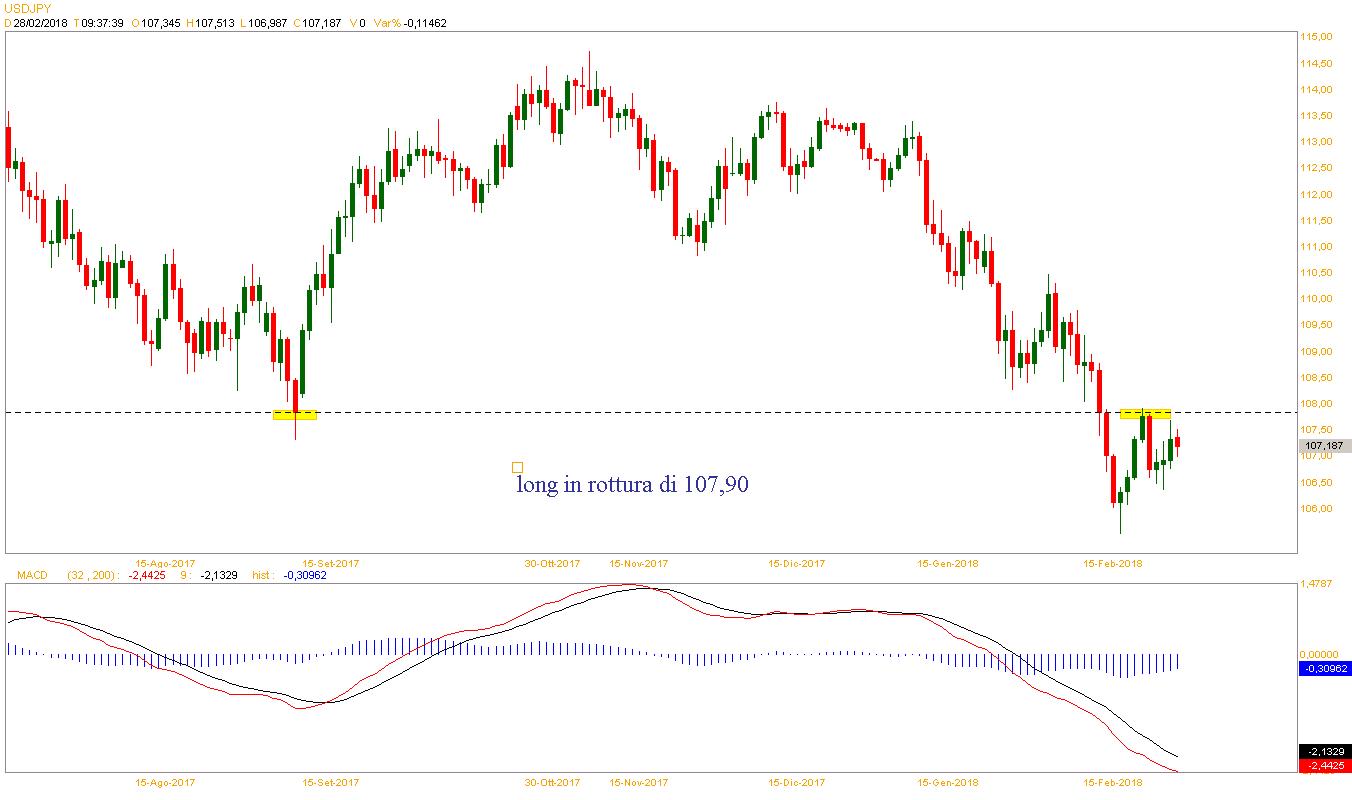
Task: Click the 115,00 price level on the scale
Action: (1316, 37)
